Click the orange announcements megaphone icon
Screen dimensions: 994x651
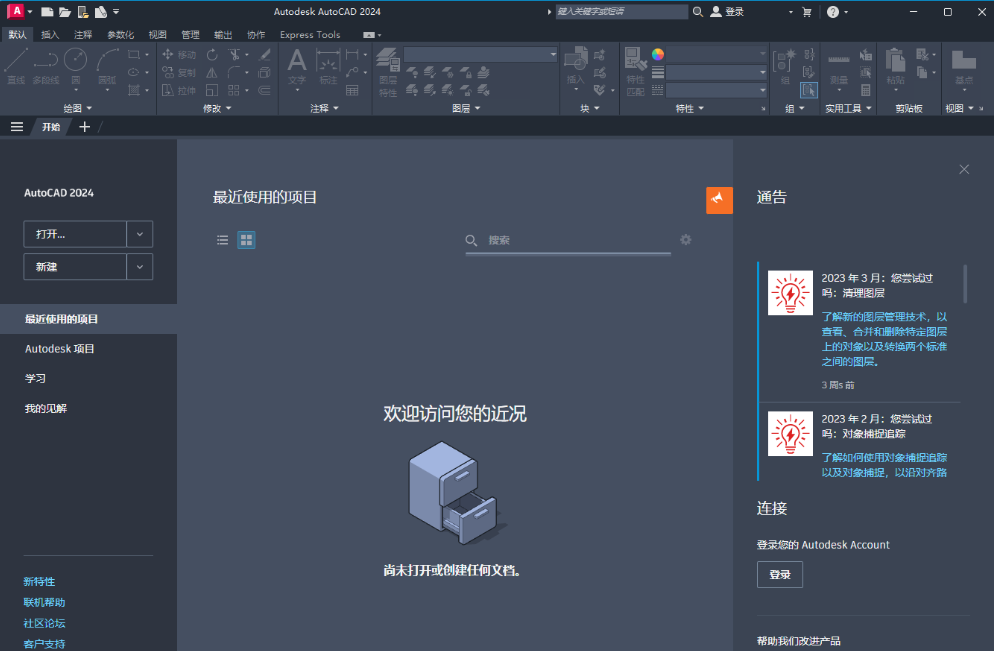[x=720, y=200]
